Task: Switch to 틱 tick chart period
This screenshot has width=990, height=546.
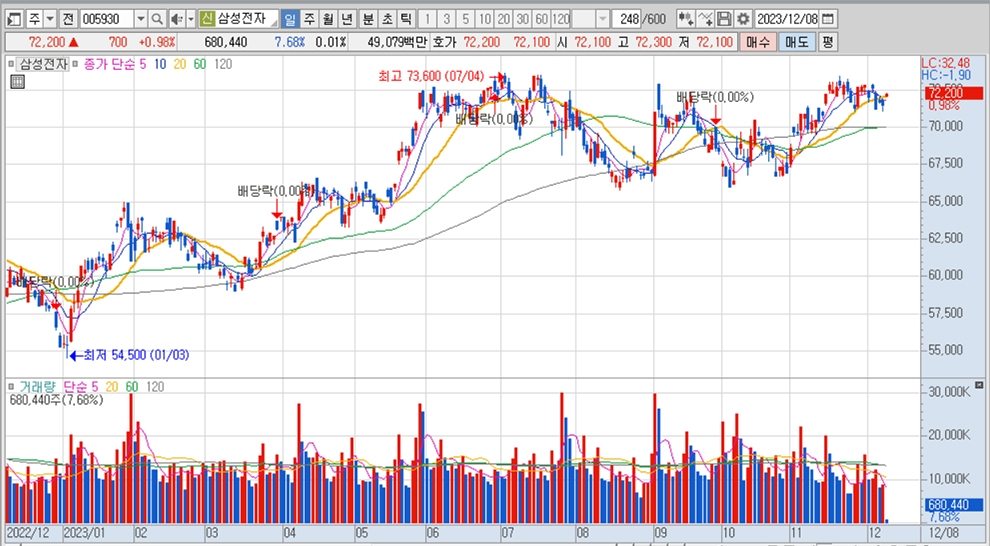Action: tap(406, 19)
